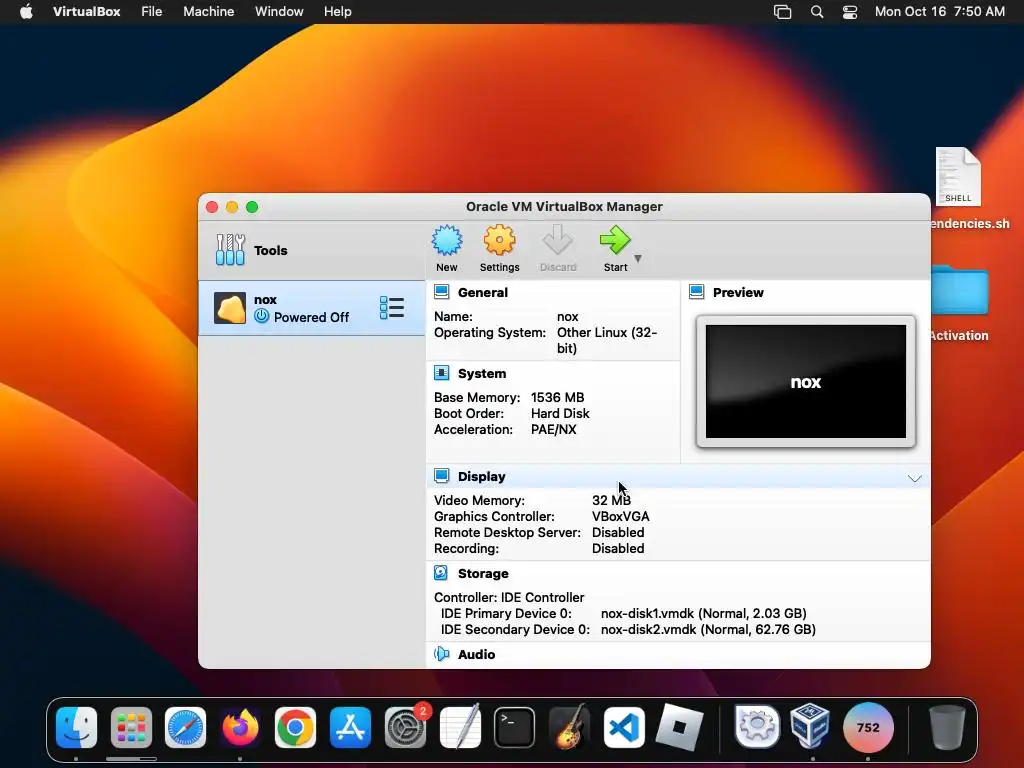
Task: Open Settings gear icon in toolbar
Action: click(x=500, y=241)
